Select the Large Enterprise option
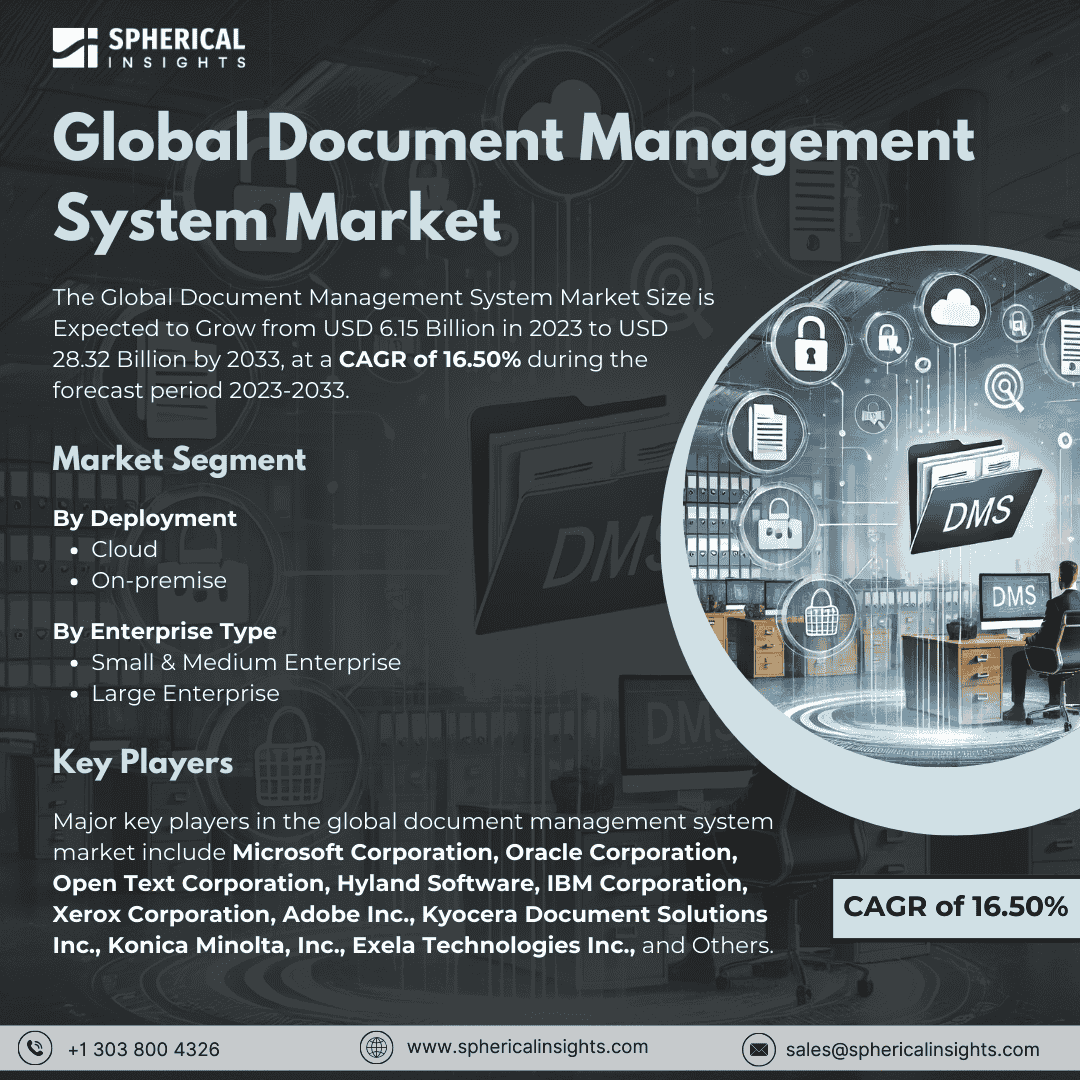 185,693
